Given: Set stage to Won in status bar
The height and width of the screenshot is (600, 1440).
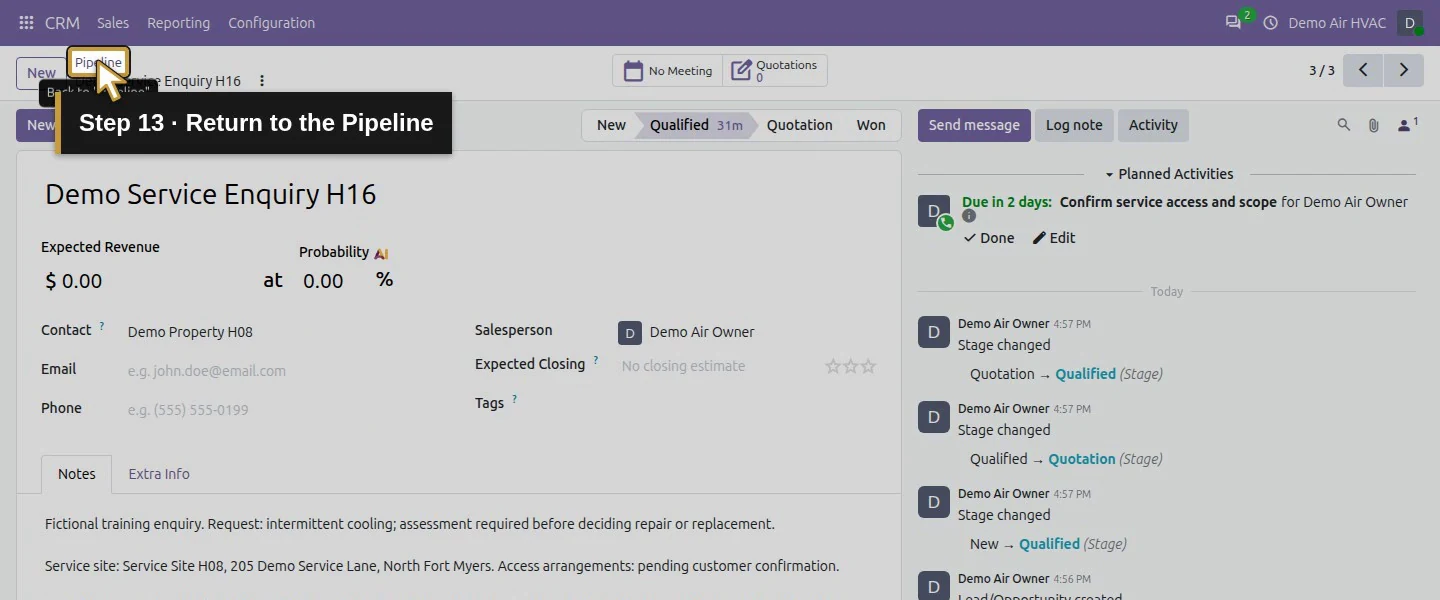Looking at the screenshot, I should click(871, 125).
